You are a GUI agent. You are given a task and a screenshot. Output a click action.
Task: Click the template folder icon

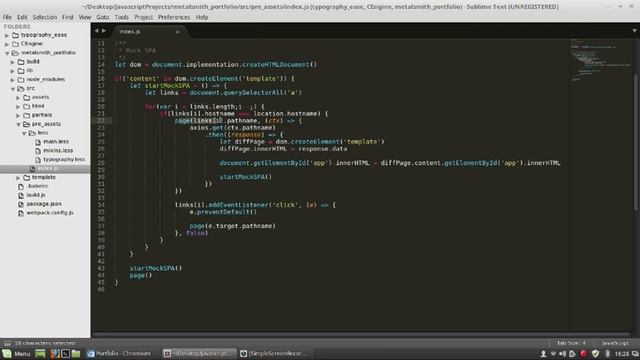tap(27, 178)
